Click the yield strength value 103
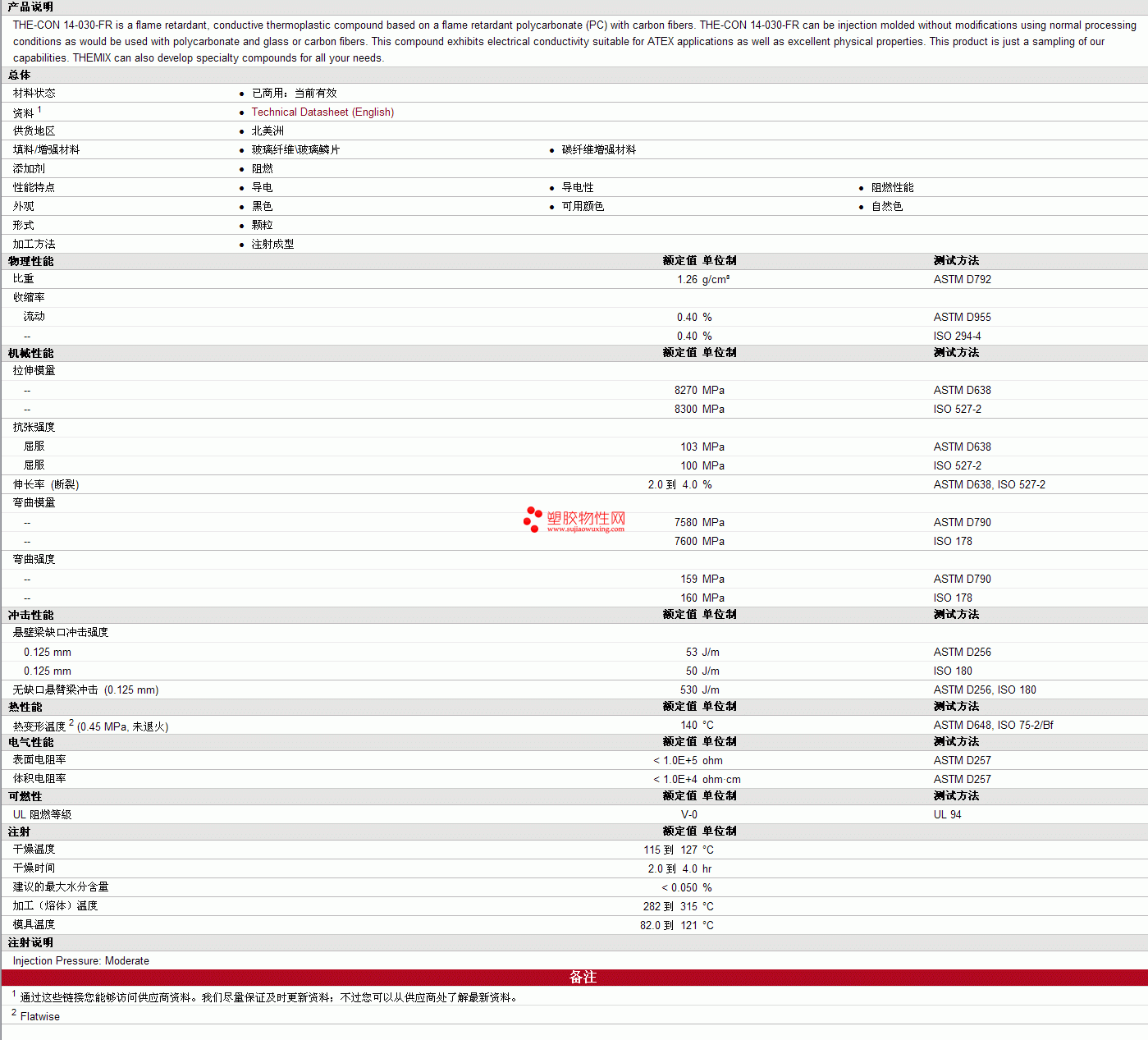This screenshot has width=1148, height=1040. click(688, 447)
